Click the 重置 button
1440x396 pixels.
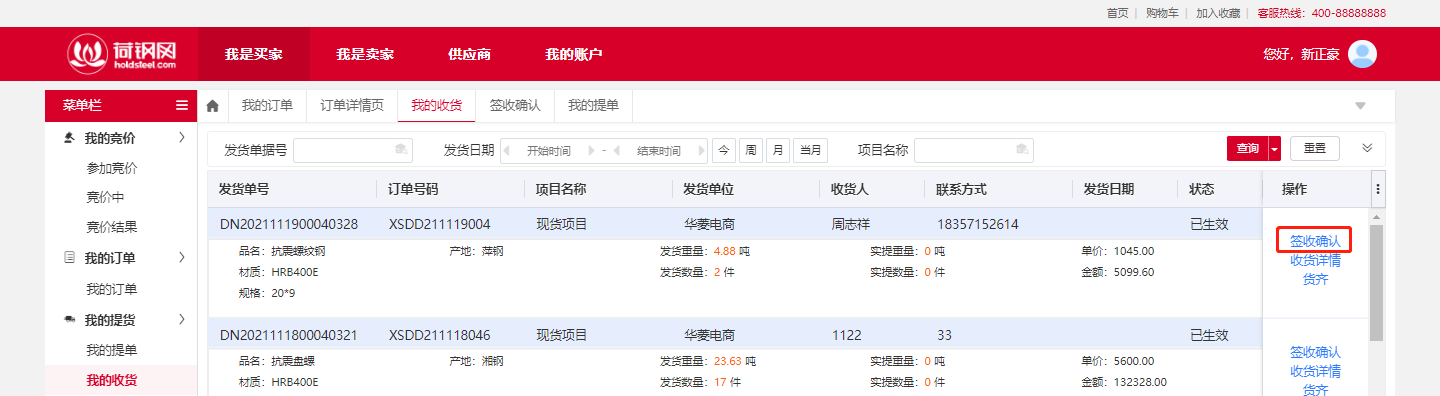[1315, 148]
